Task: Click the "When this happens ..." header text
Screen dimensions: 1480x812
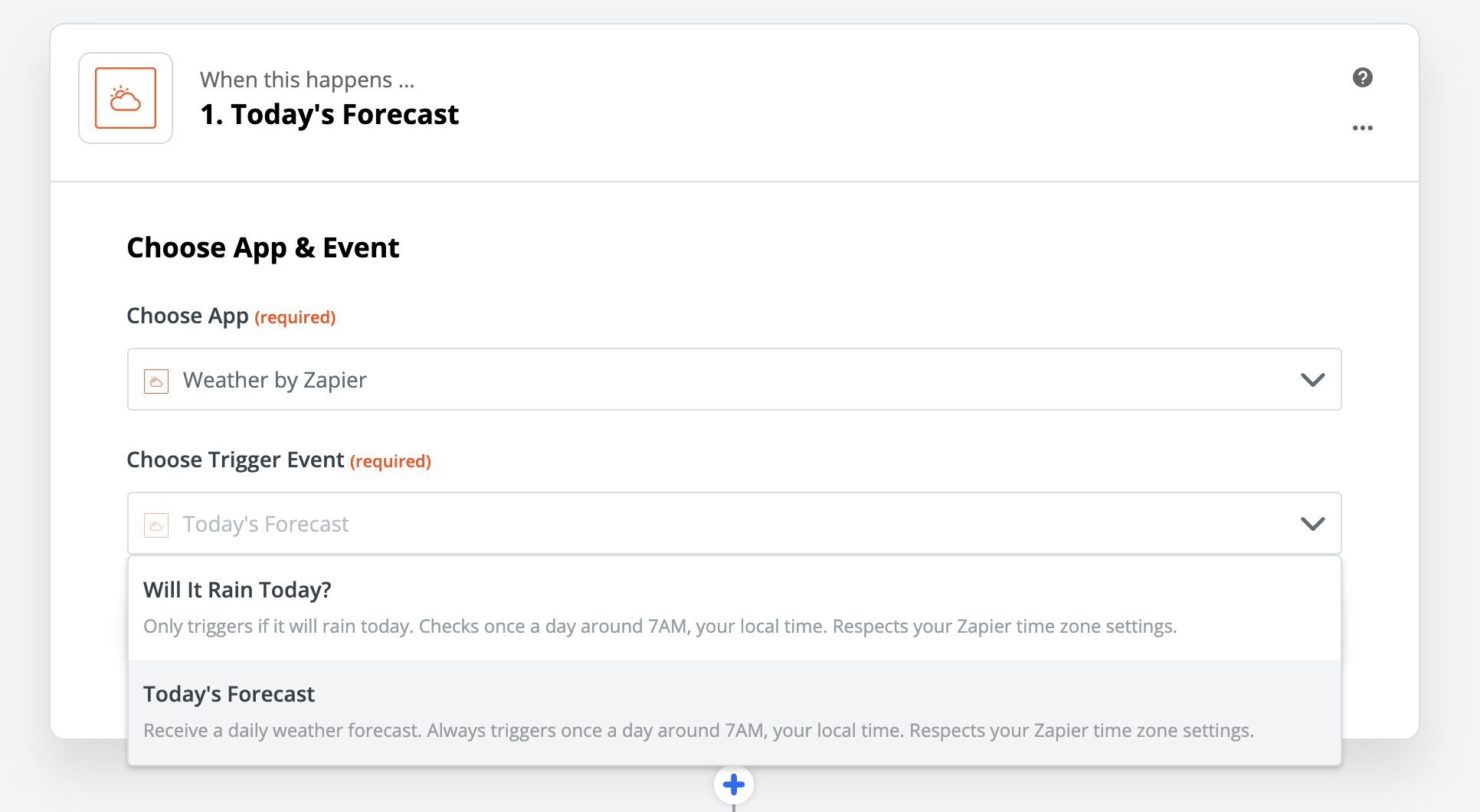Action: (306, 80)
